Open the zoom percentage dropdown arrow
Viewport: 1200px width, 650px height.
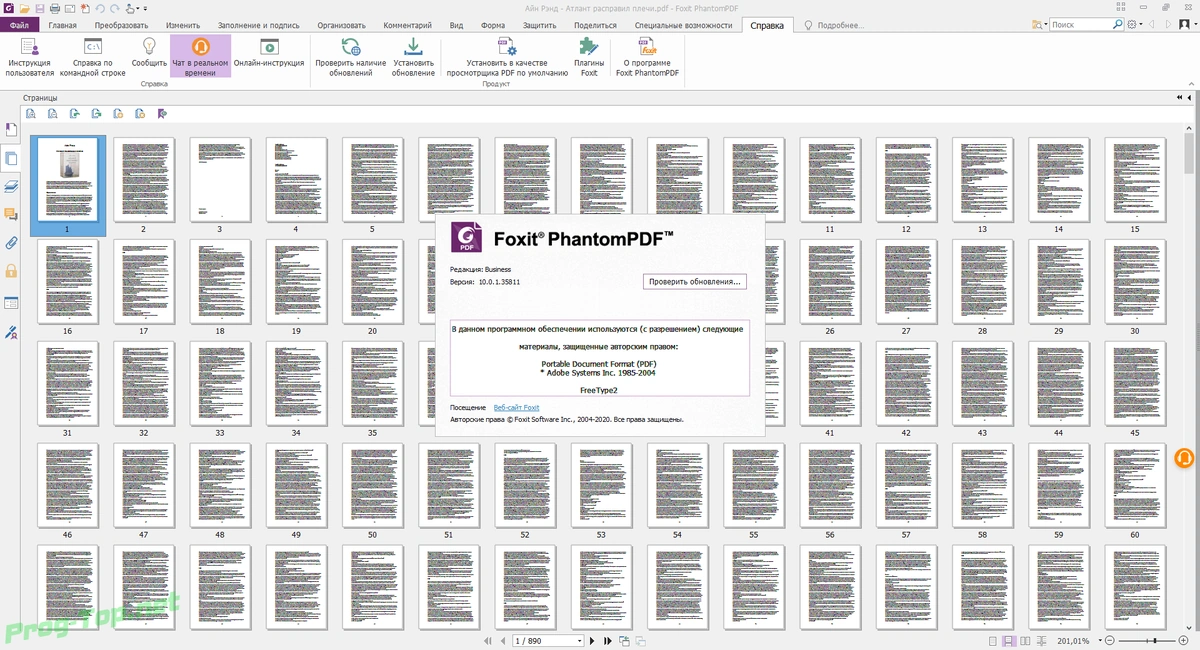click(x=1099, y=639)
